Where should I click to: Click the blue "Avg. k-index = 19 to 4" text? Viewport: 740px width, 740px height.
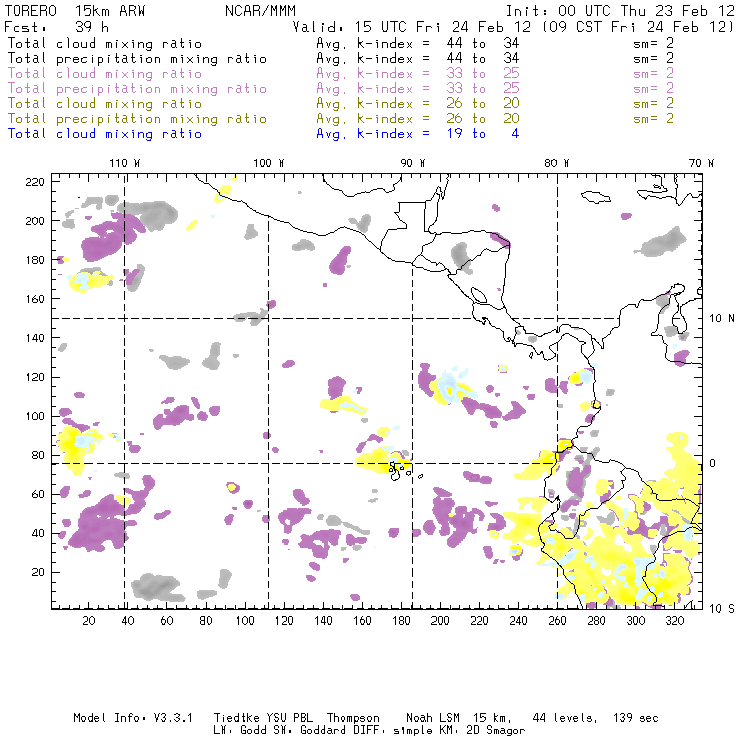[418, 134]
